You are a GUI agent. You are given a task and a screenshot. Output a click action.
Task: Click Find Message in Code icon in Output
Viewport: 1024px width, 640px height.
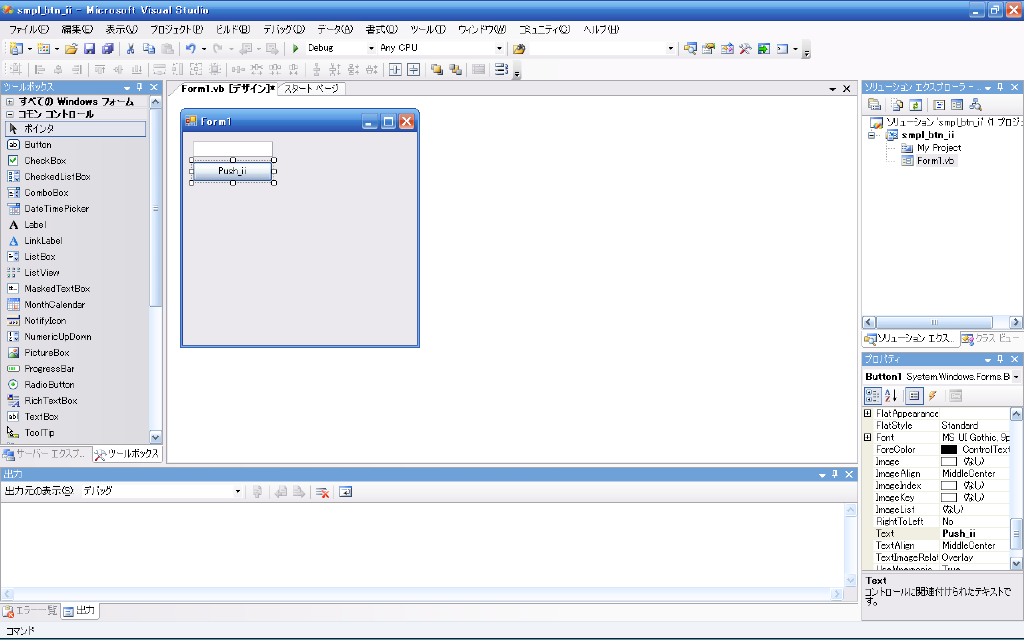coord(257,492)
